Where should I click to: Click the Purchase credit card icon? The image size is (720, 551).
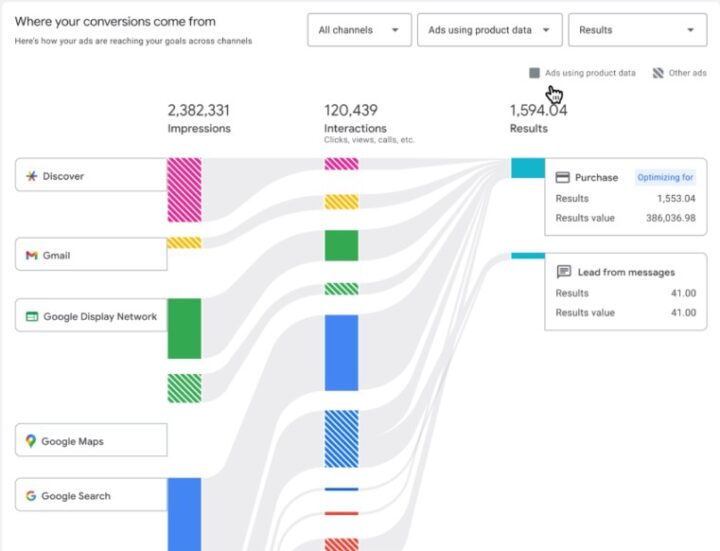[x=562, y=177]
